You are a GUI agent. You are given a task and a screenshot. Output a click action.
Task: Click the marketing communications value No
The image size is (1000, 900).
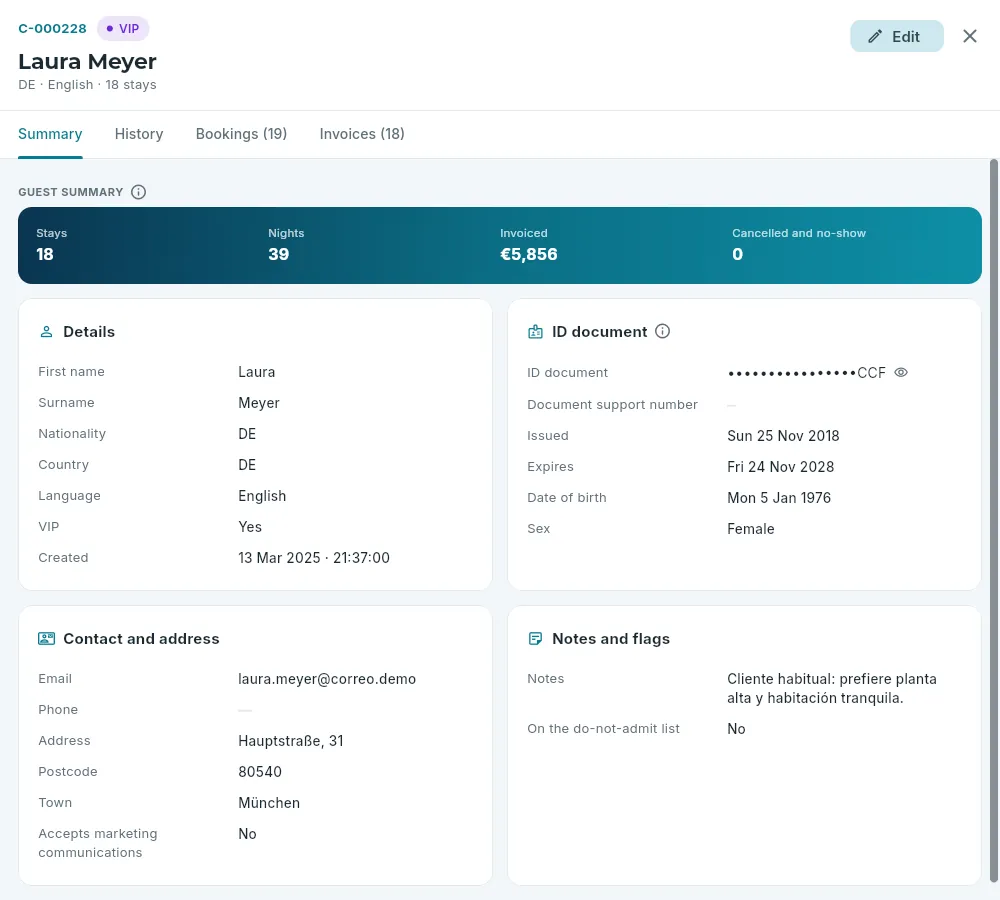(x=247, y=834)
